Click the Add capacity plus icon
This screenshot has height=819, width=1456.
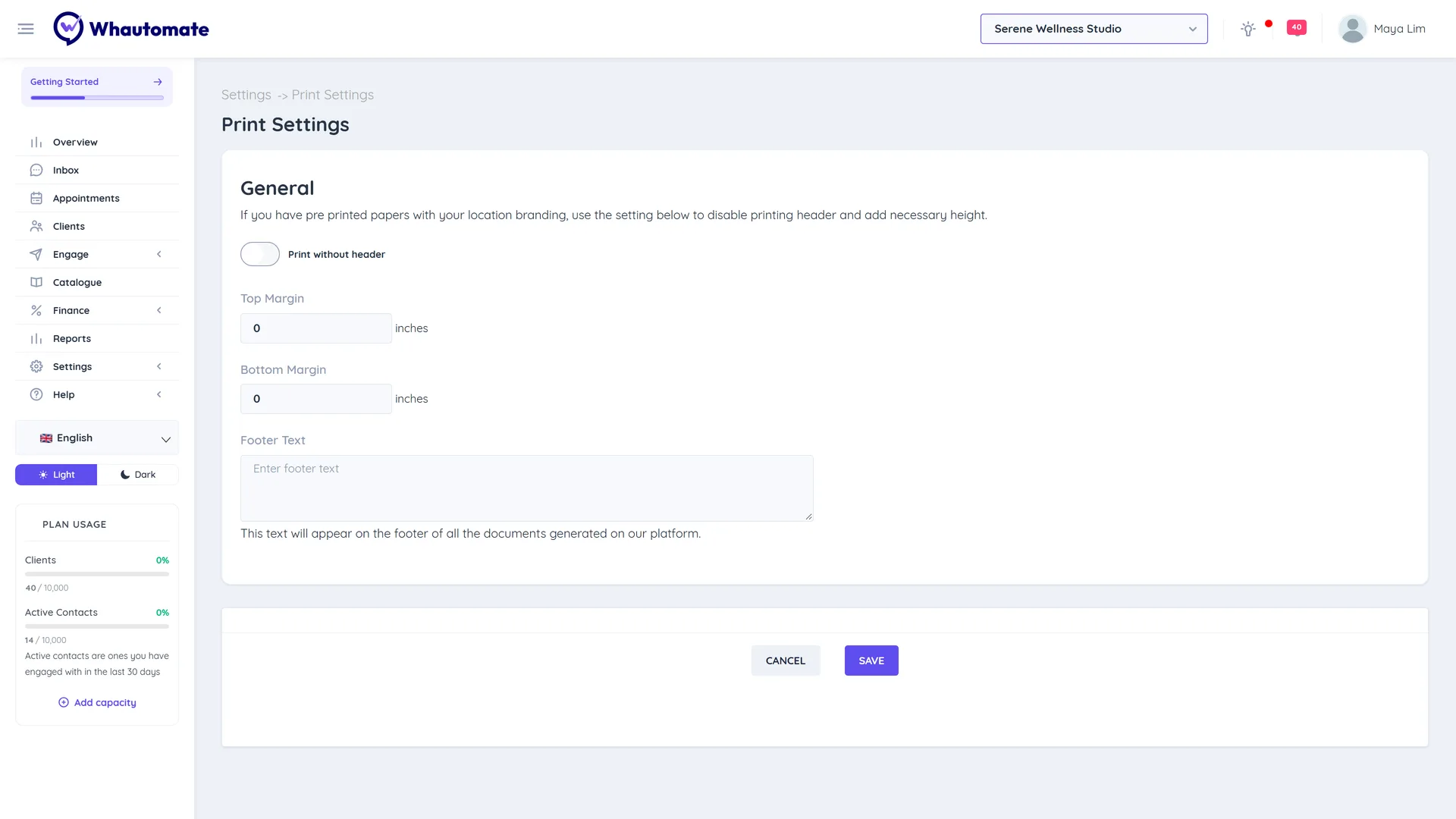[x=64, y=703]
